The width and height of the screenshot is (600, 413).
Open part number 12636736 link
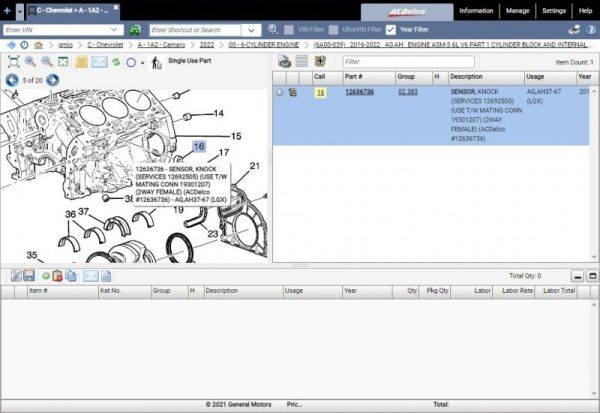pos(360,91)
